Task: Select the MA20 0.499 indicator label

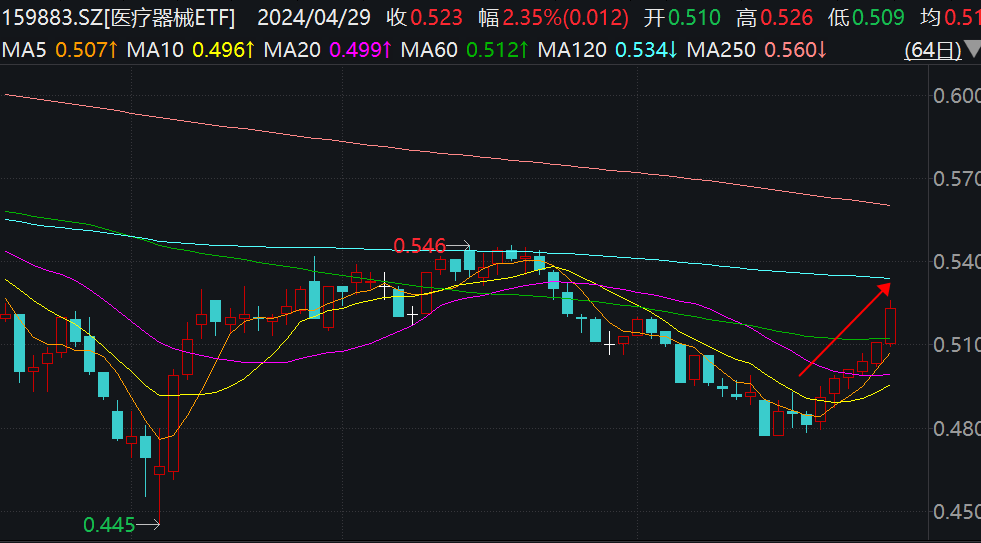Action: click(x=328, y=49)
